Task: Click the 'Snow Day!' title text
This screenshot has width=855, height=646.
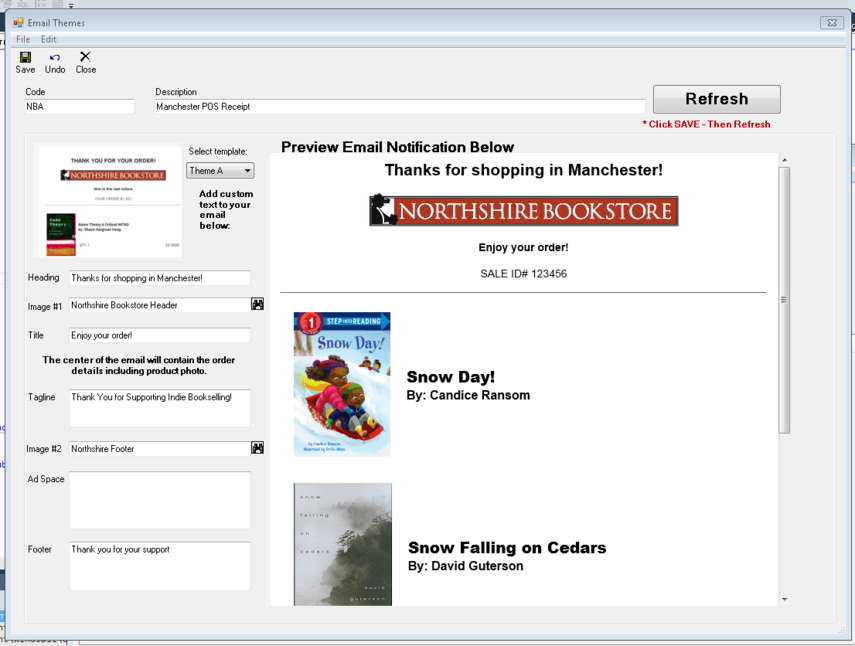Action: [451, 377]
